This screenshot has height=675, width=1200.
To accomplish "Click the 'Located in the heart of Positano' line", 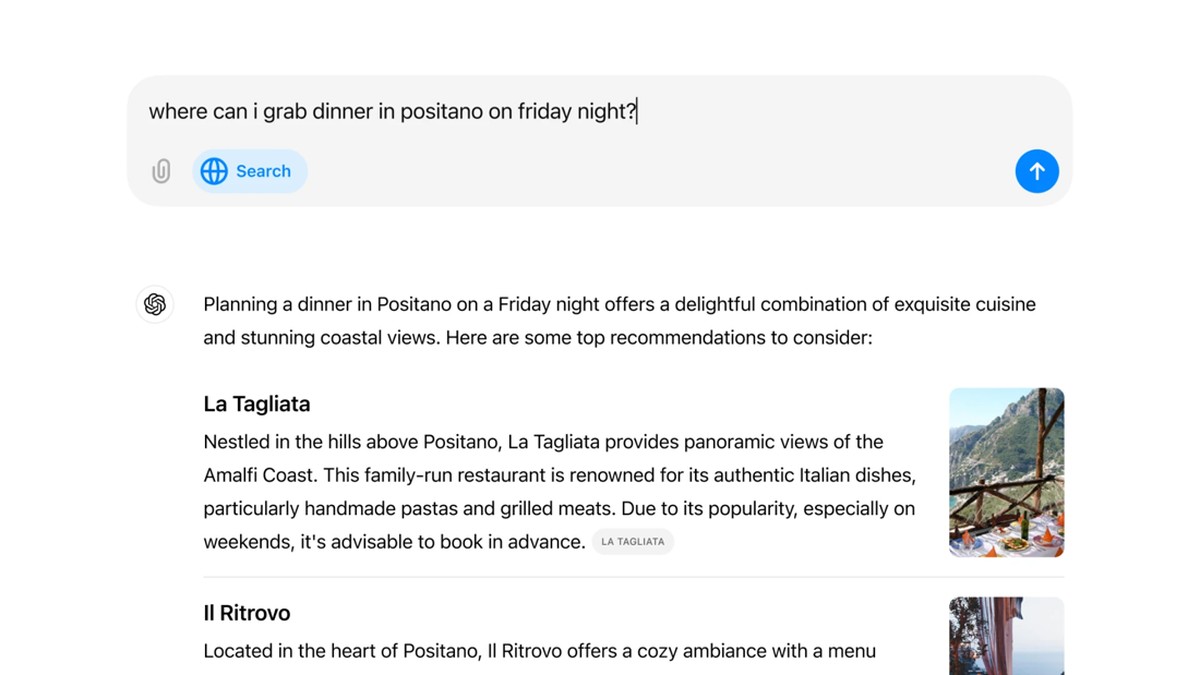I will (539, 651).
